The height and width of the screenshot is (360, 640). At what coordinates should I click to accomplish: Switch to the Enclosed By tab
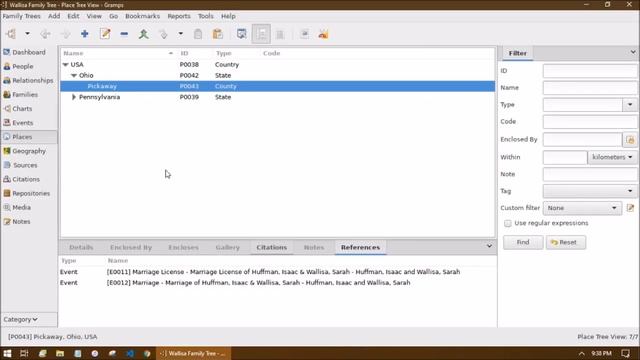point(131,247)
